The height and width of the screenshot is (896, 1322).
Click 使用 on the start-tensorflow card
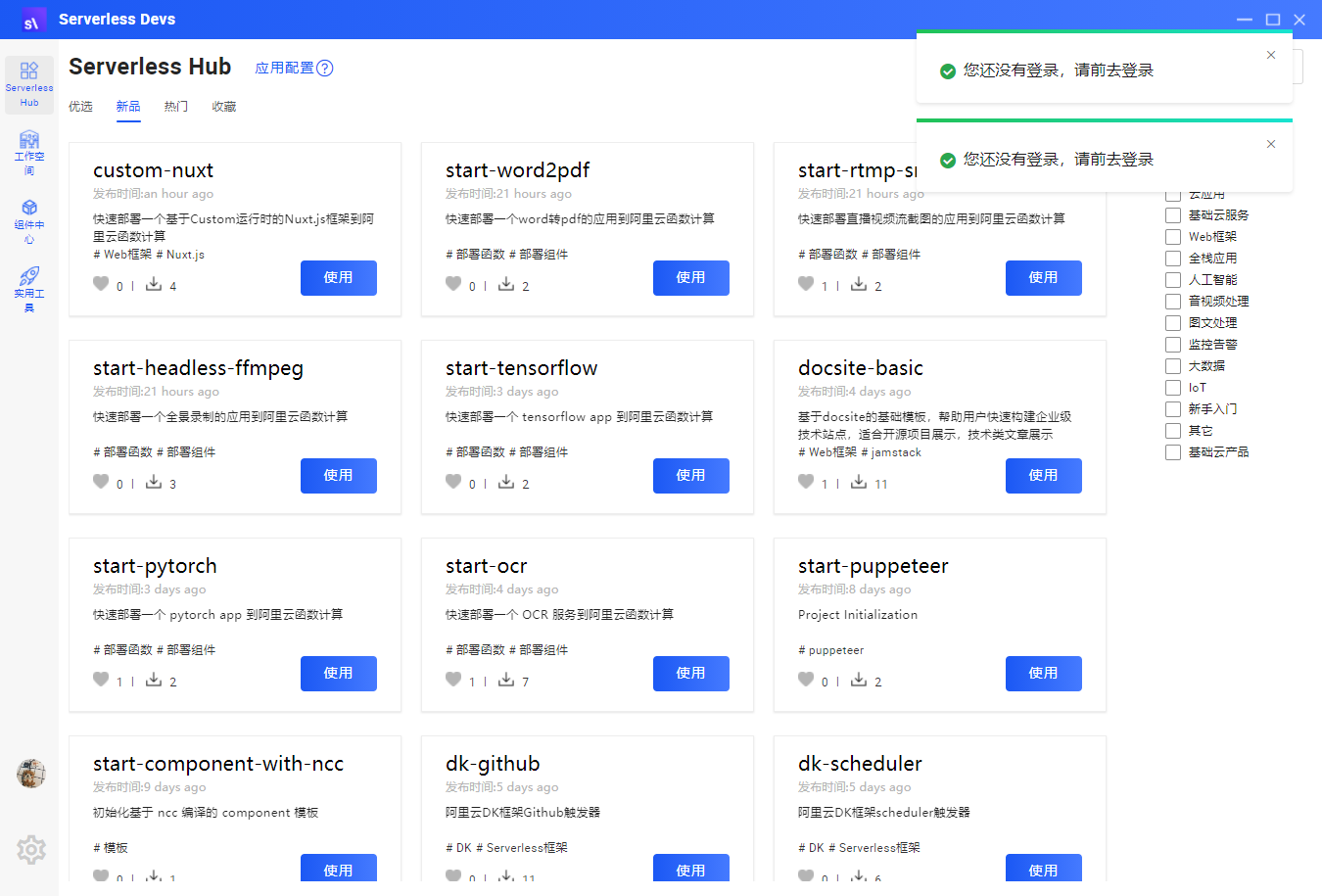pos(691,475)
